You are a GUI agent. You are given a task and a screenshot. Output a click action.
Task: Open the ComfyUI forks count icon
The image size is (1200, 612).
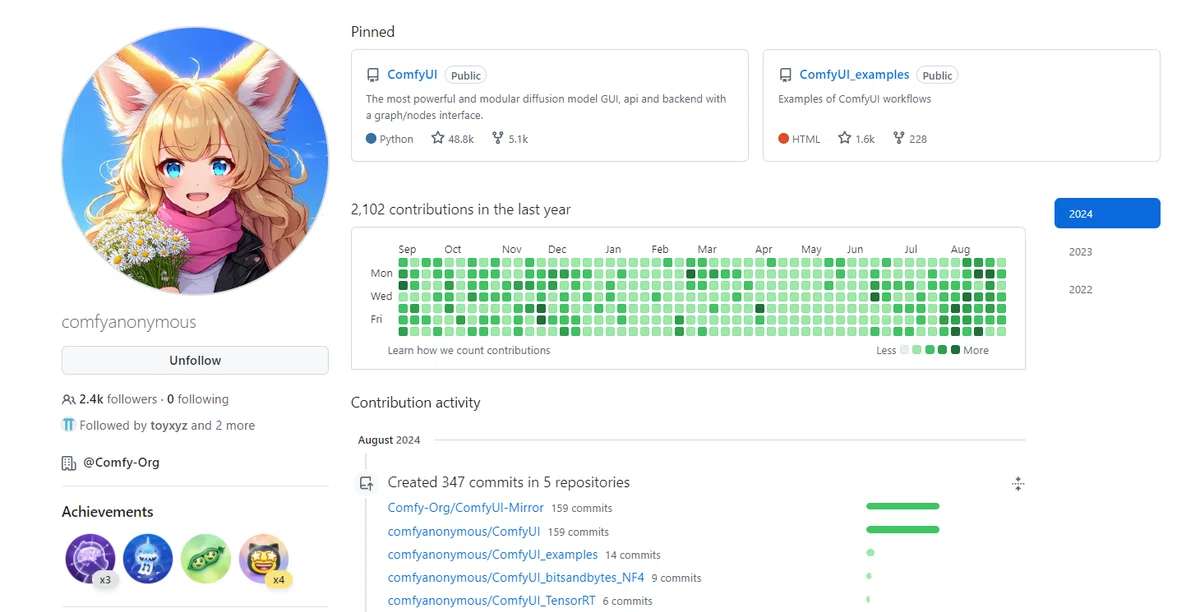pos(497,139)
